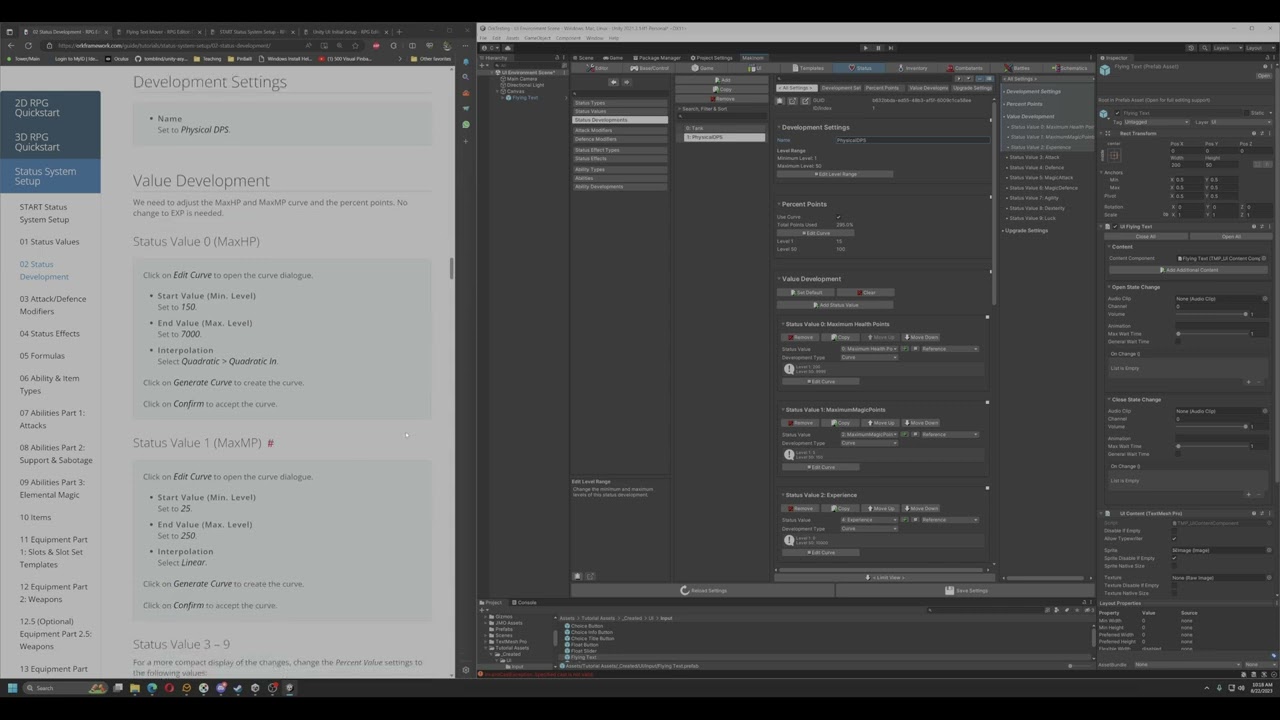Click the back arrow in Makinom navigation
The image size is (1280, 720).
pos(613,82)
